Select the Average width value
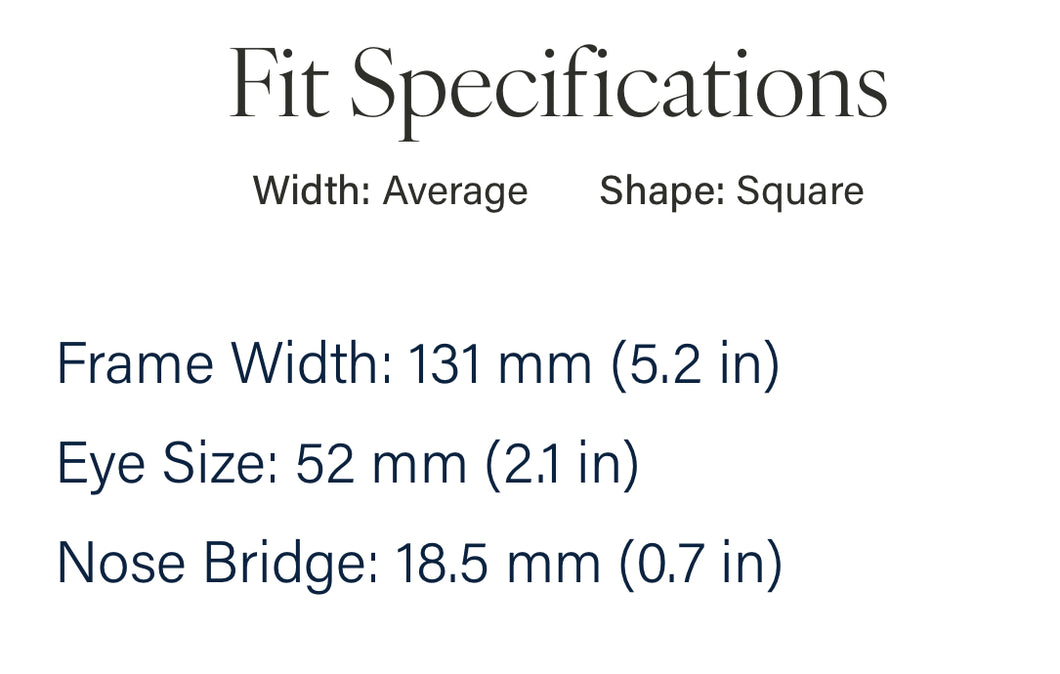This screenshot has height=674, width=1060. 455,191
